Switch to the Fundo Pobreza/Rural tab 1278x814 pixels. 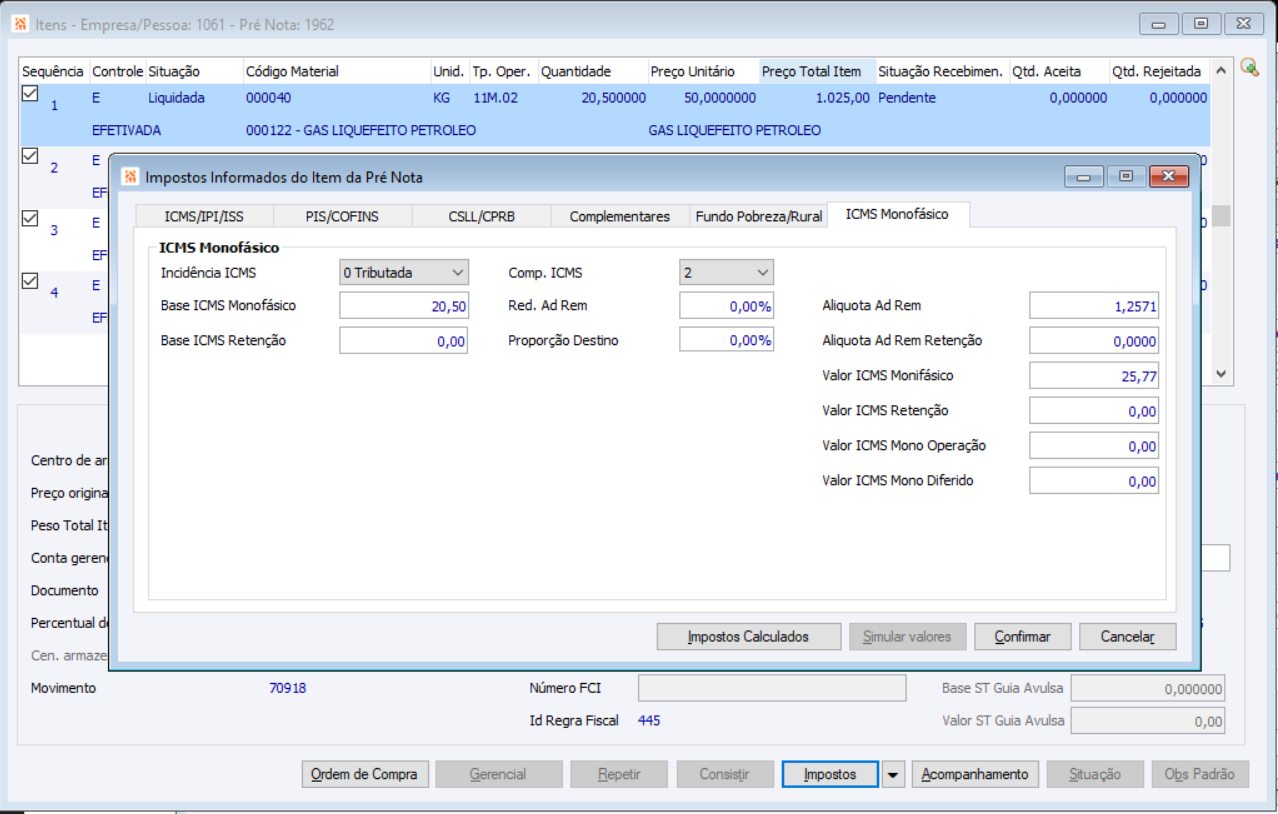pyautogui.click(x=759, y=216)
